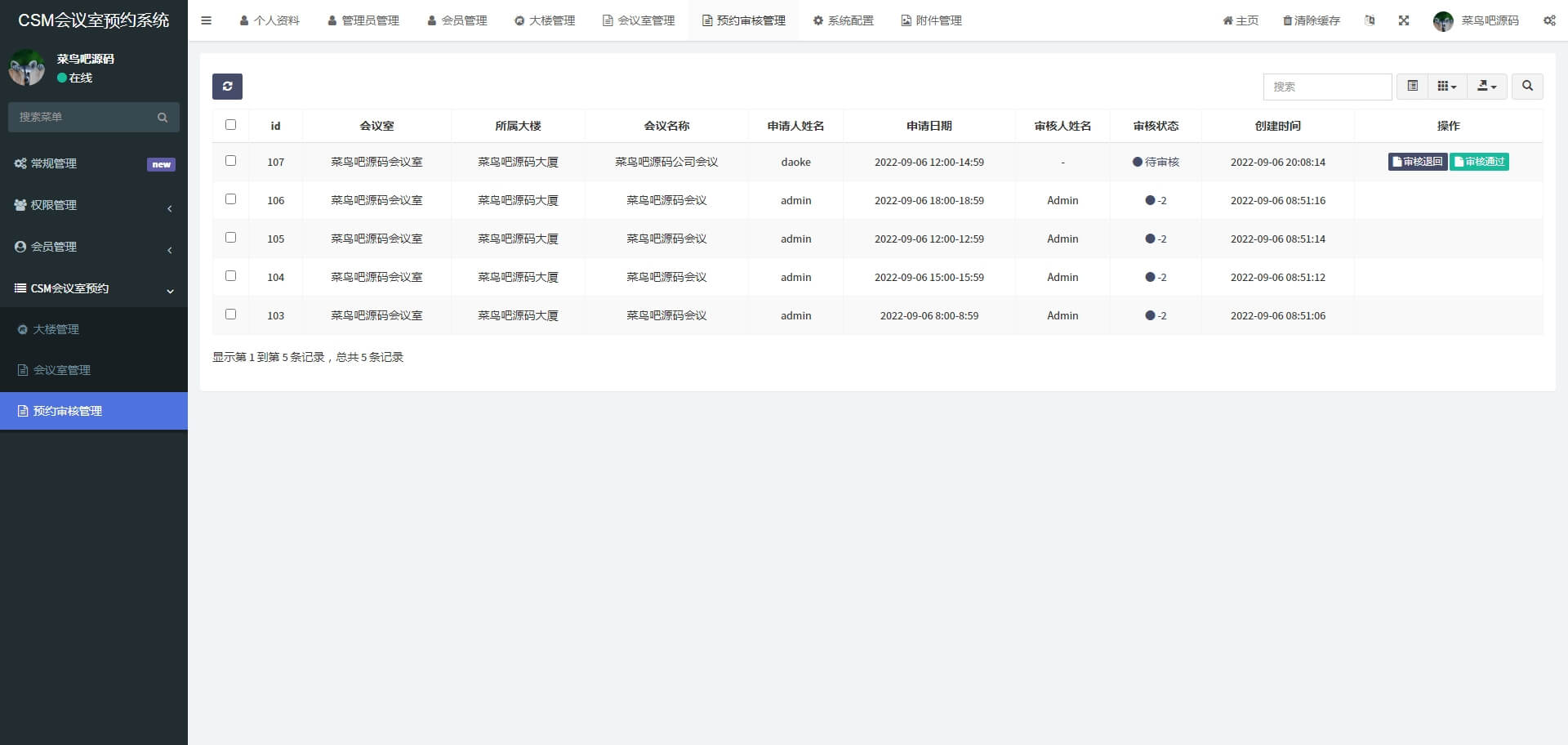The height and width of the screenshot is (745, 1568).
Task: Click the 菜鸟吧源码 avatar thumbnail
Action: 1442,20
